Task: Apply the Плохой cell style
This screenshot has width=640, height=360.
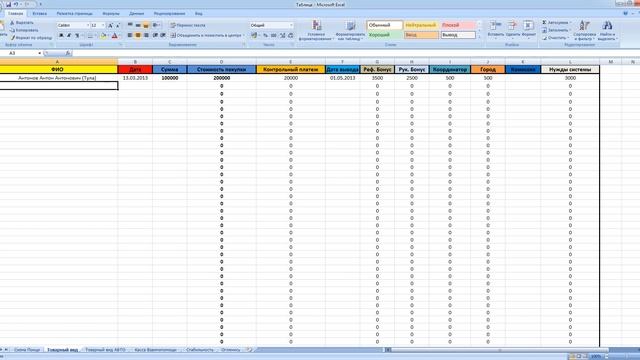Action: [x=458, y=25]
